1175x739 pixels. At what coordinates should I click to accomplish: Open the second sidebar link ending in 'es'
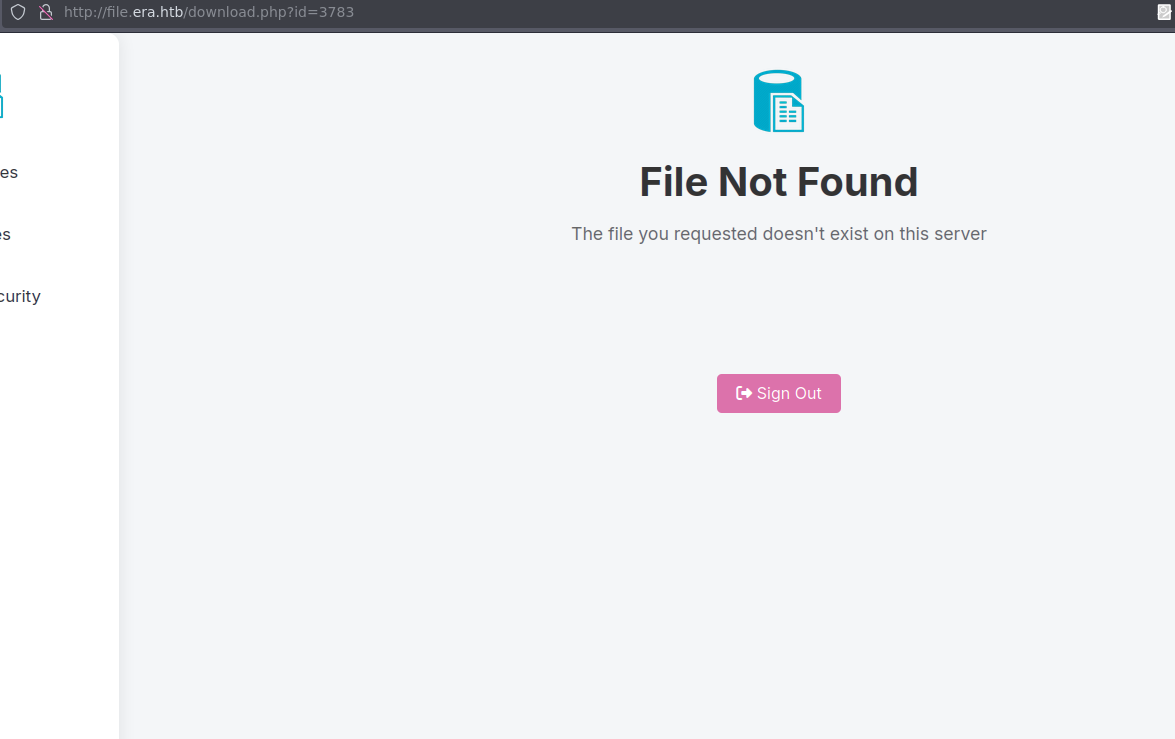tap(6, 235)
